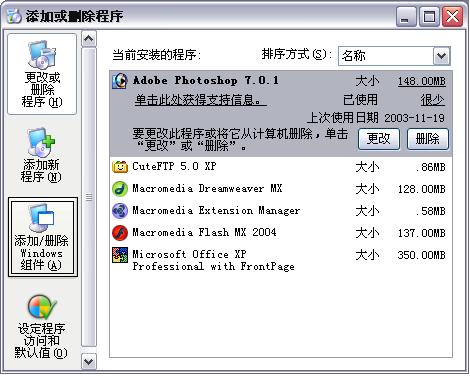Click the 350.00MB size value
The height and width of the screenshot is (376, 470).
pos(422,255)
